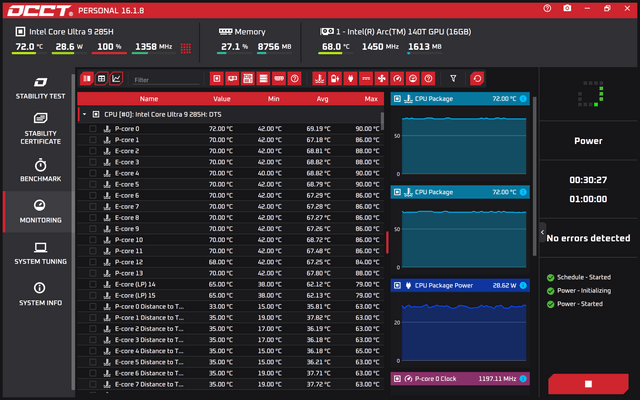This screenshot has width=640, height=400.
Task: Stop the running Power test
Action: (x=588, y=384)
